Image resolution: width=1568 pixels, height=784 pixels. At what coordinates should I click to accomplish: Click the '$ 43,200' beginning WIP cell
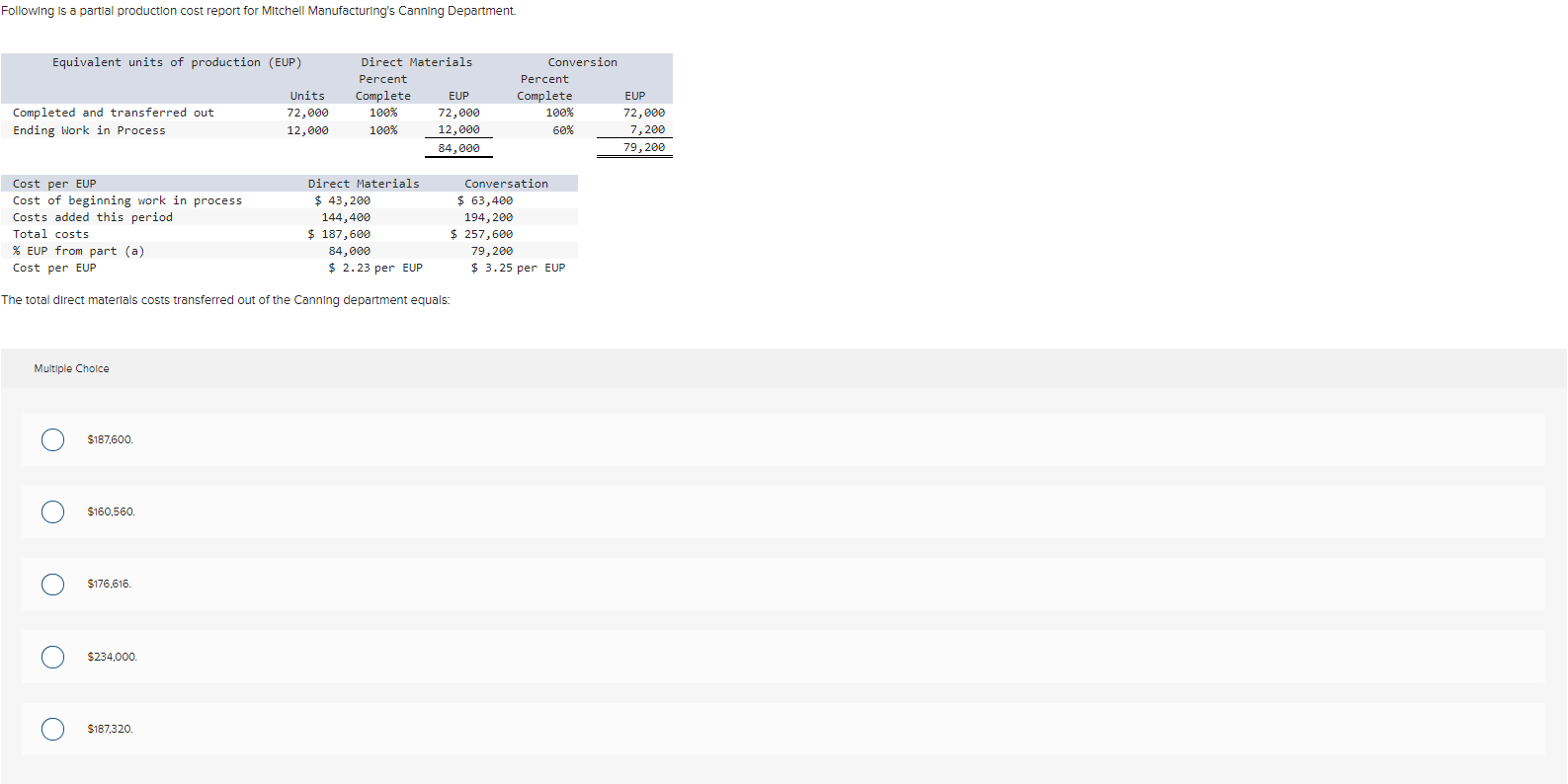(x=343, y=200)
